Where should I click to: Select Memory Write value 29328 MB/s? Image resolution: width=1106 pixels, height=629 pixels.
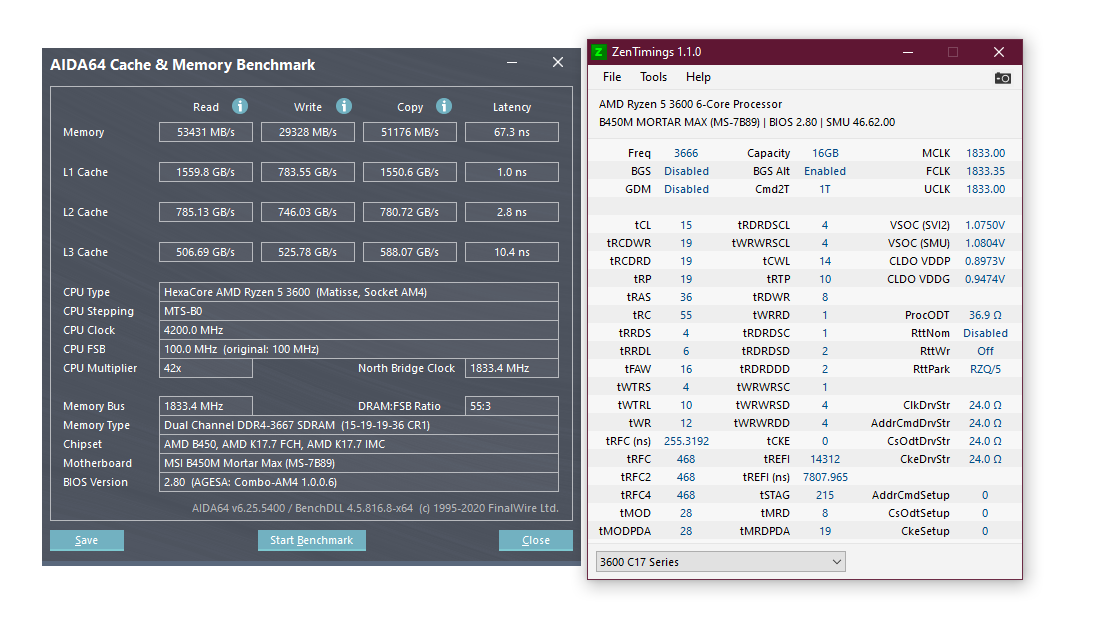(x=308, y=132)
